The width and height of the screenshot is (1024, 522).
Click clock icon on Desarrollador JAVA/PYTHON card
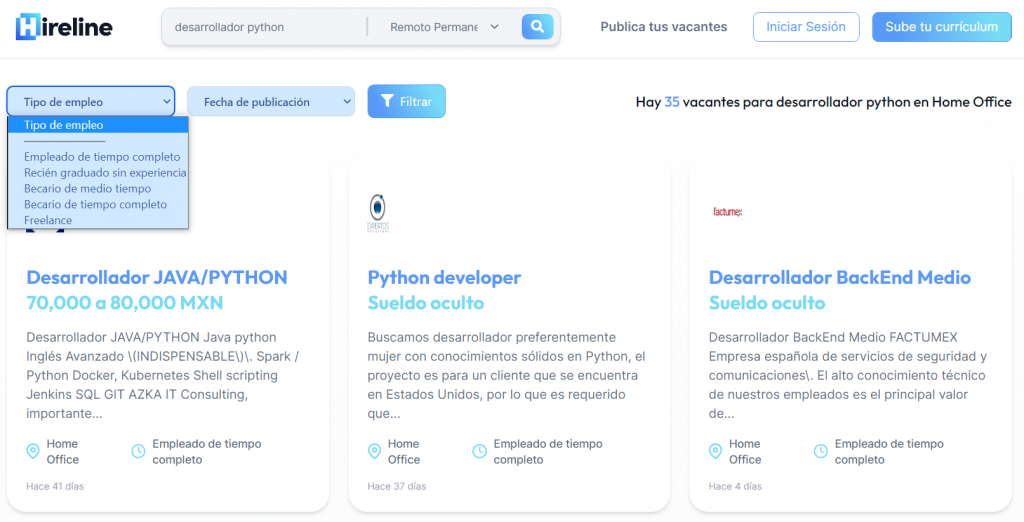138,451
